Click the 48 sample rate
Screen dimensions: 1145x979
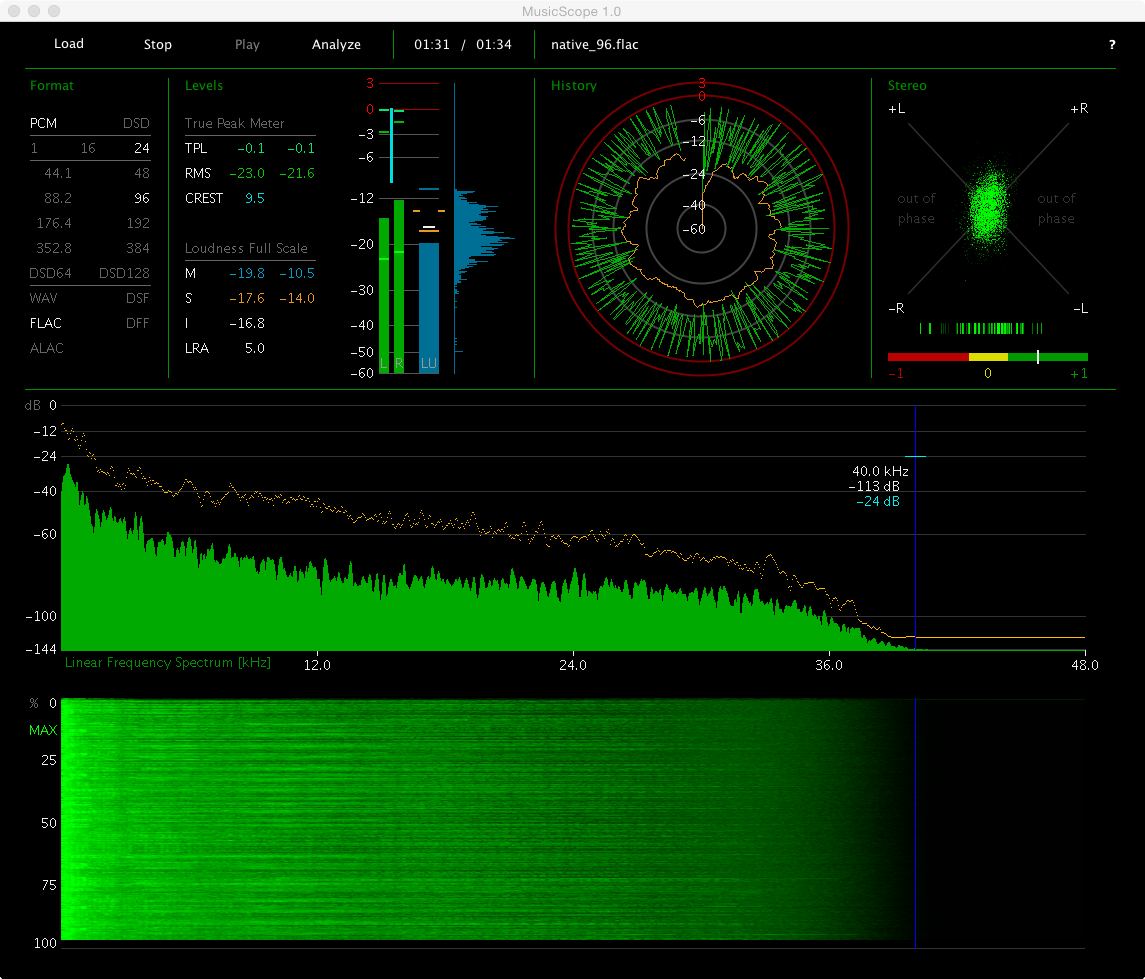pyautogui.click(x=142, y=173)
